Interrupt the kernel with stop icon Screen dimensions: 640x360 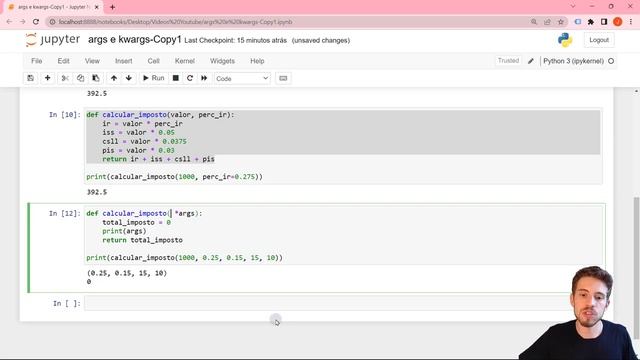(176, 78)
